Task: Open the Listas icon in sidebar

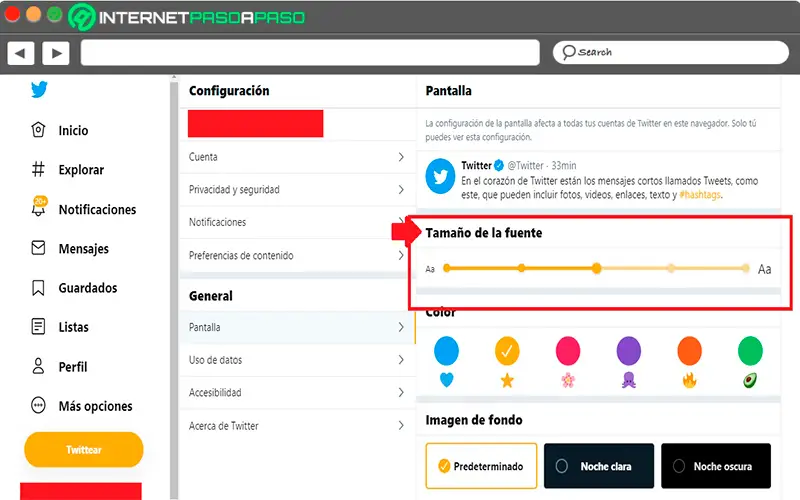Action: click(38, 327)
